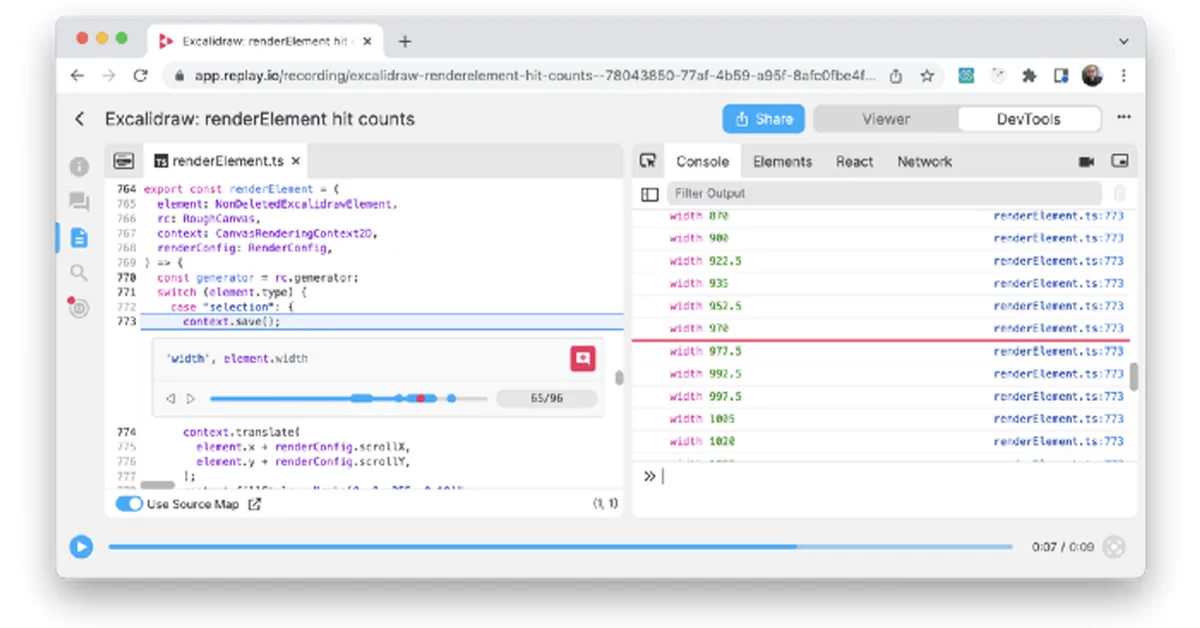The height and width of the screenshot is (628, 1200).
Task: Toggle the Use Source Map switch
Action: point(130,504)
